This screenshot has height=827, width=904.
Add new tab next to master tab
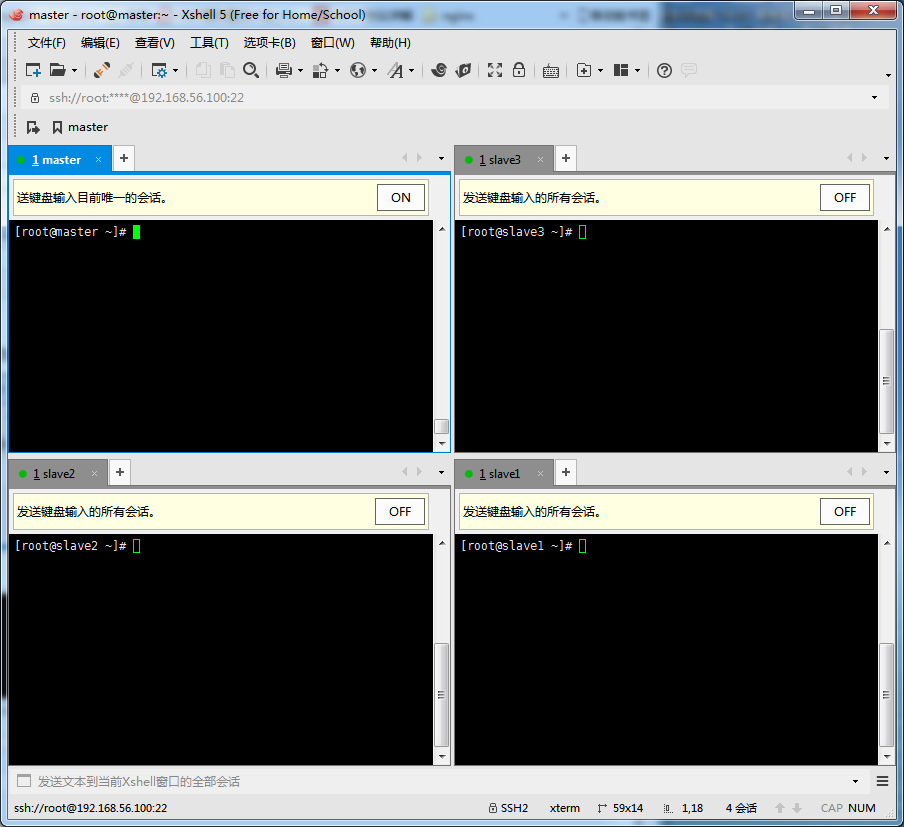point(124,158)
